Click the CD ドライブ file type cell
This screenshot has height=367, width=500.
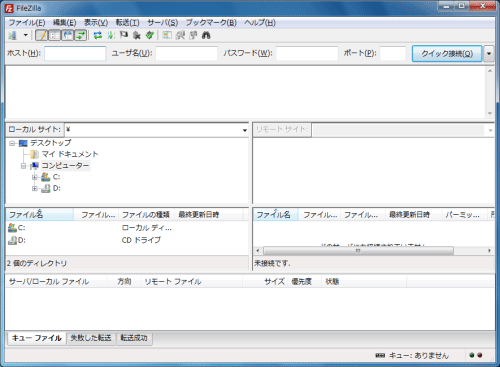pos(141,240)
